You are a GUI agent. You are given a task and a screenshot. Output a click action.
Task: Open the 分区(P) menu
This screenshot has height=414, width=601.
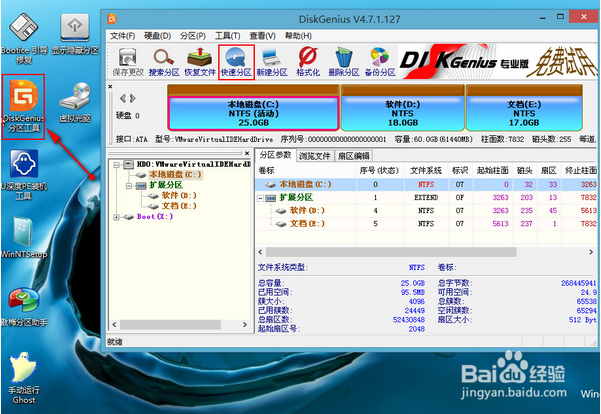[x=193, y=36]
